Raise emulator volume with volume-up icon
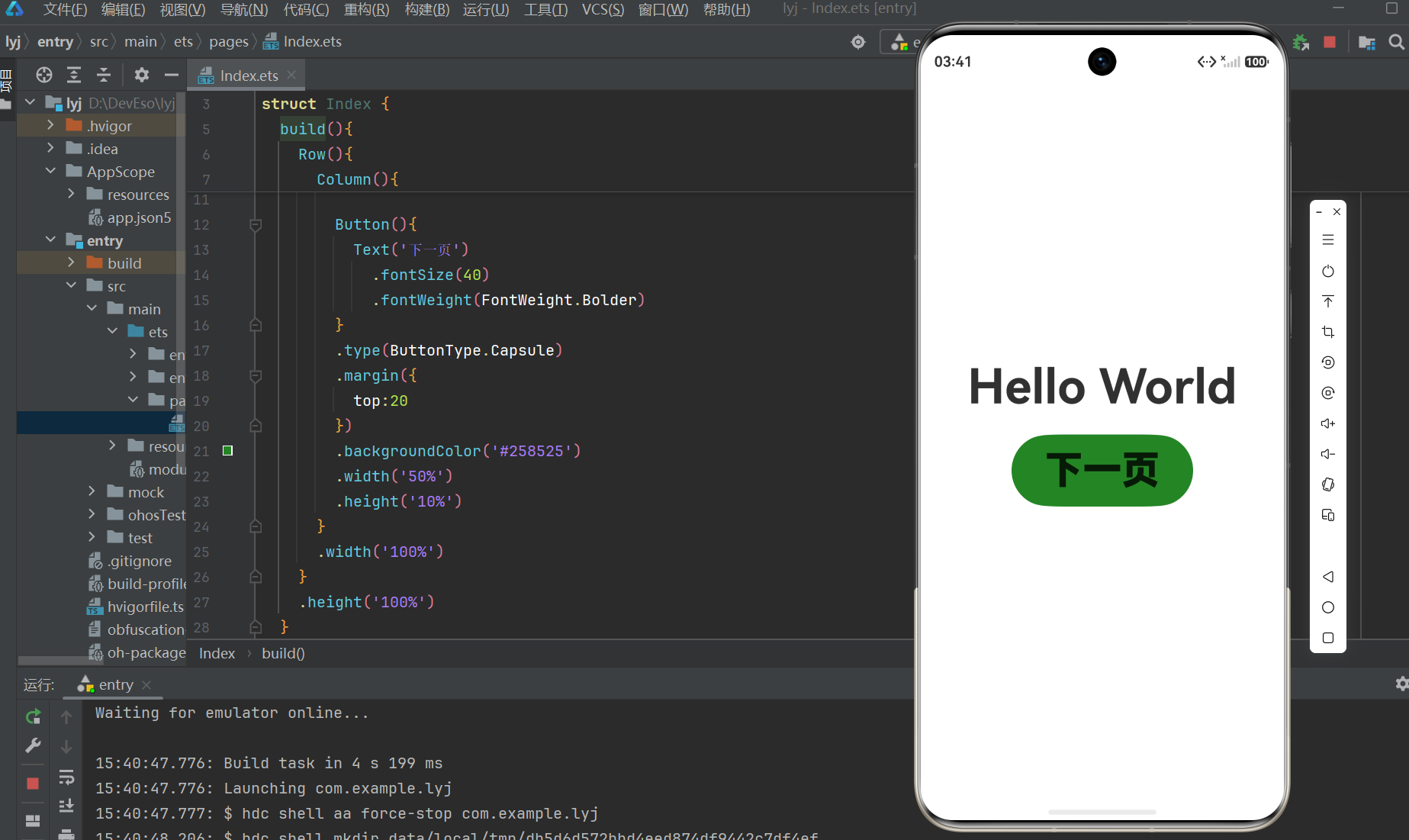The image size is (1409, 840). pos(1328,423)
